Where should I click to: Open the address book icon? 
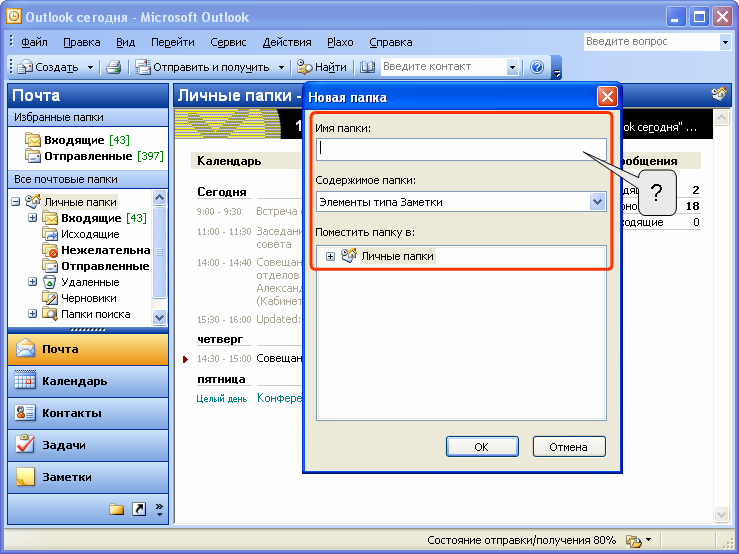pos(367,67)
